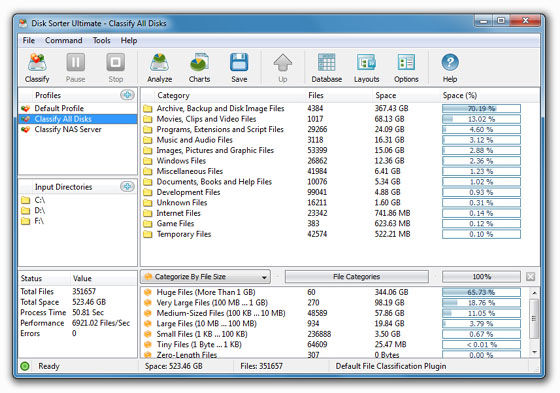Click the Huge Files category icon

pyautogui.click(x=148, y=292)
